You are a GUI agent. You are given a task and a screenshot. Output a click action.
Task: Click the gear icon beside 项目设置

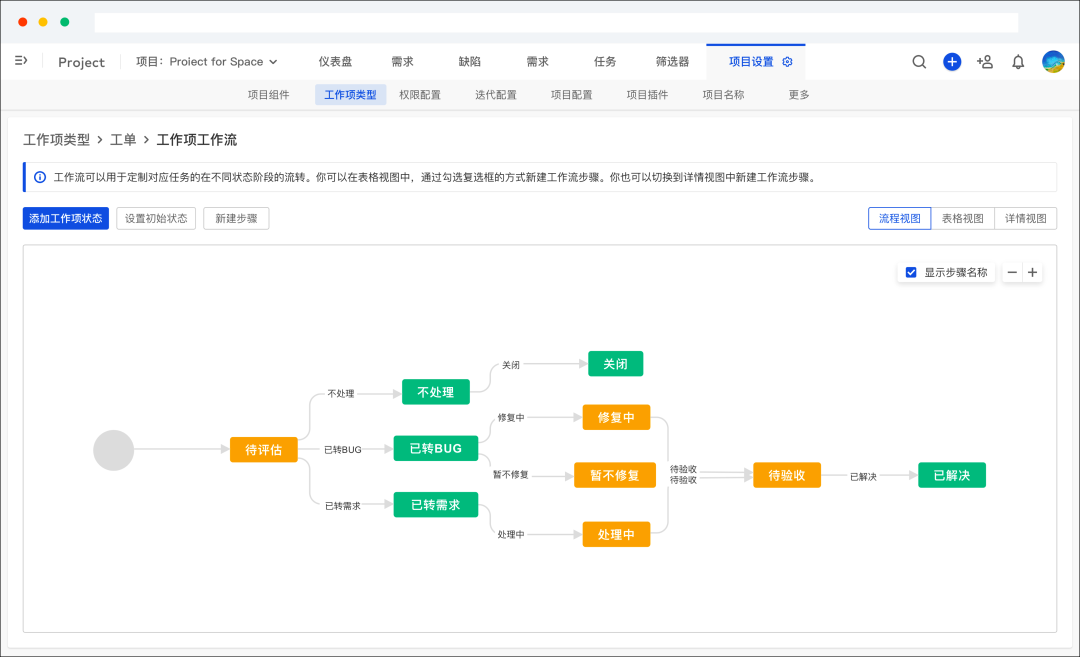tap(788, 62)
